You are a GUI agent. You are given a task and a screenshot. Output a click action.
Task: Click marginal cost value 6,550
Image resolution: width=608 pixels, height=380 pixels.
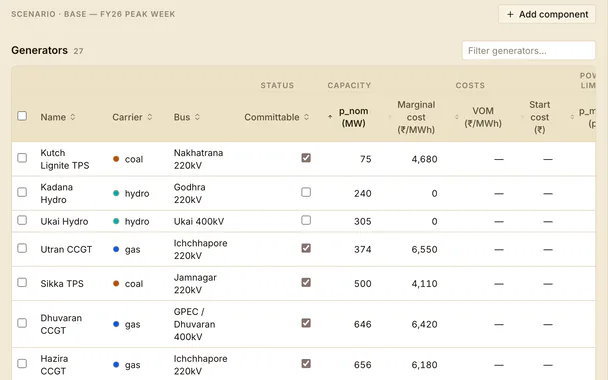coord(424,249)
